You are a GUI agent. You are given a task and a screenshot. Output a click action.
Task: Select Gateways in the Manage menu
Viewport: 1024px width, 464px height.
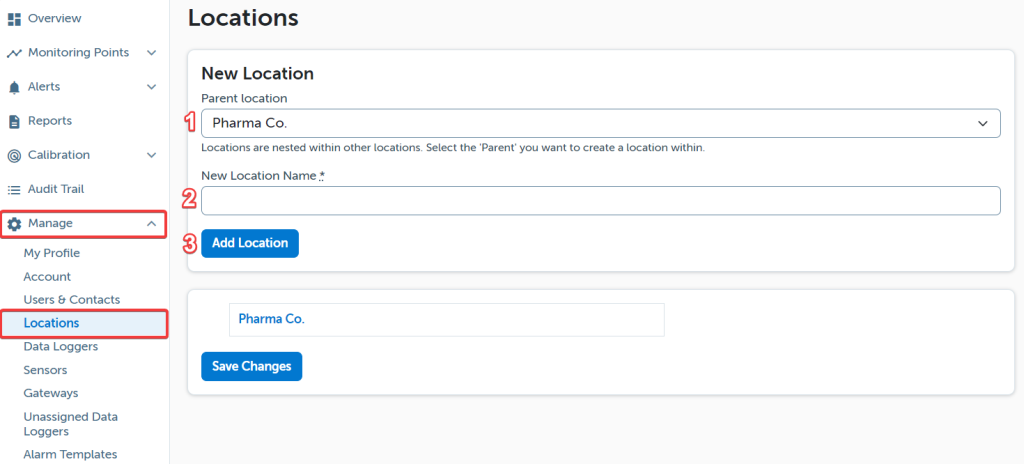point(51,393)
